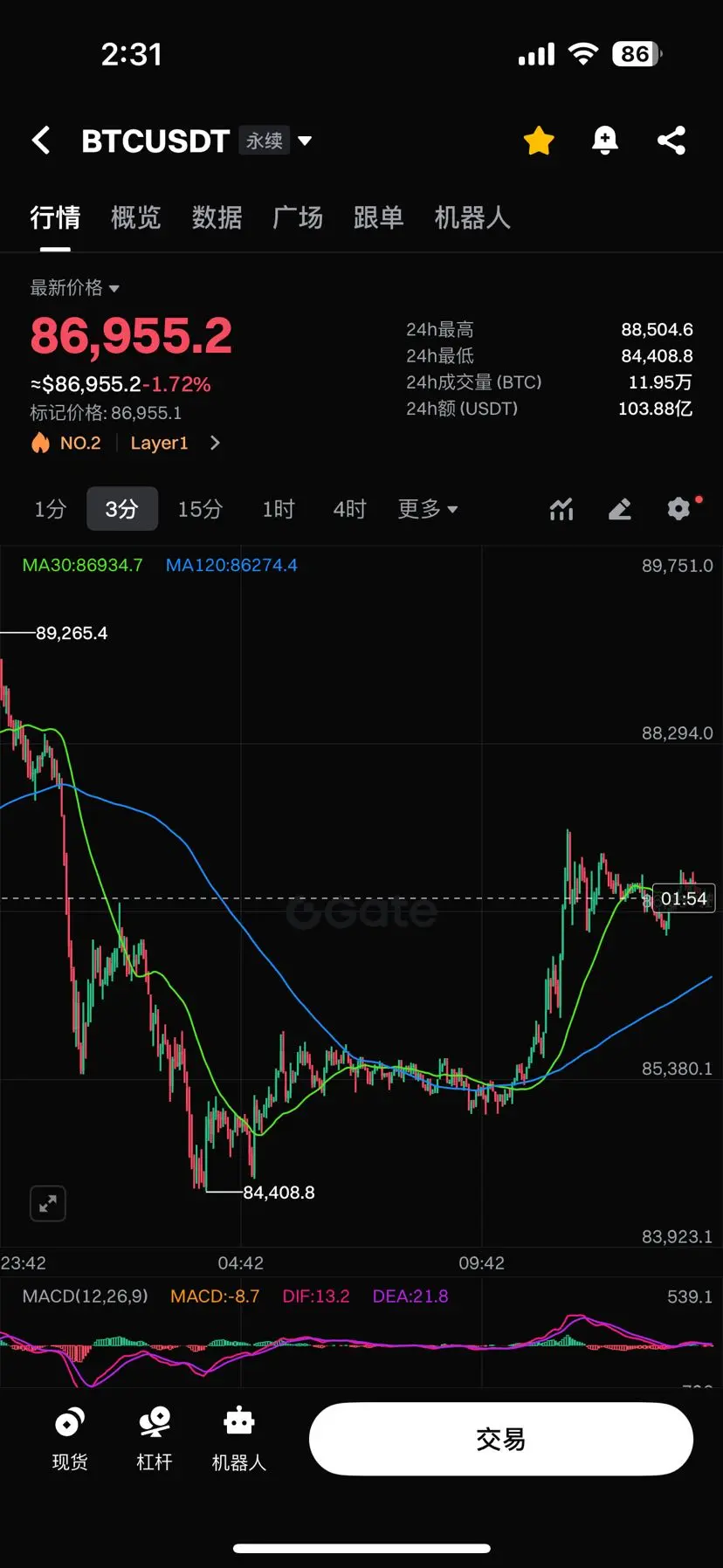723x1568 pixels.
Task: Expand chart to fullscreen
Action: 48,1204
